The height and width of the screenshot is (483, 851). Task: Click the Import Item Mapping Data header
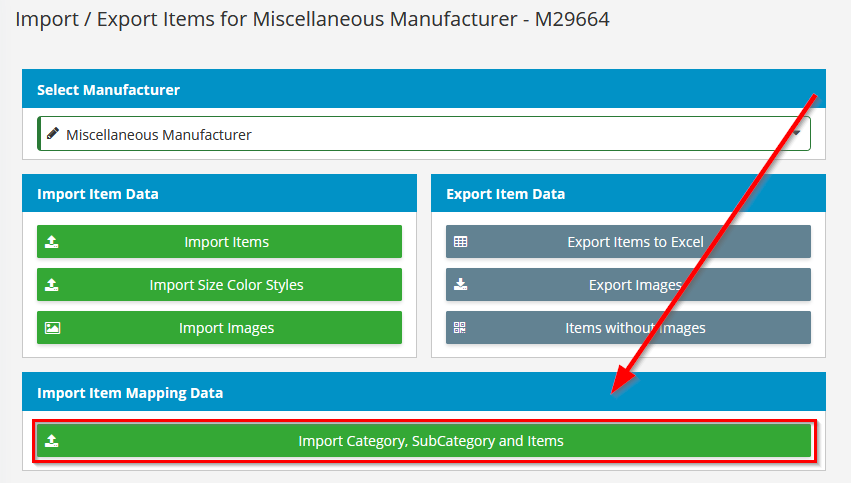424,392
